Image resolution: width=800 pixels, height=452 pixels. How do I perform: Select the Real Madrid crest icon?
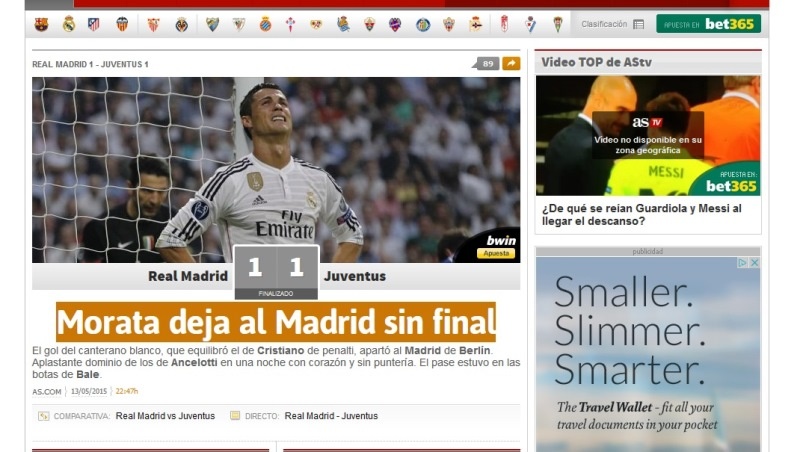[69, 24]
